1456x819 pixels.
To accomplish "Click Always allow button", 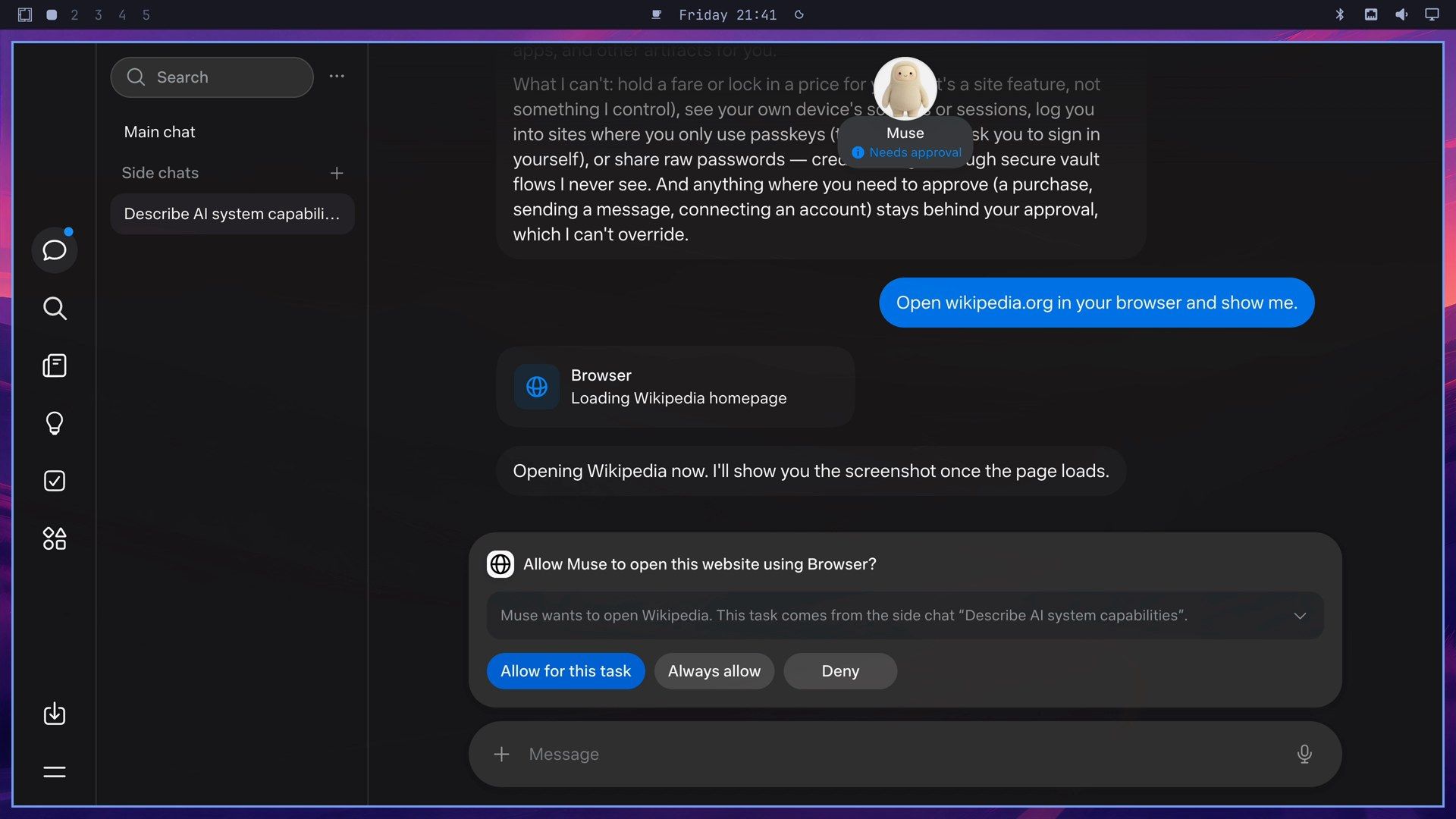I will 714,671.
